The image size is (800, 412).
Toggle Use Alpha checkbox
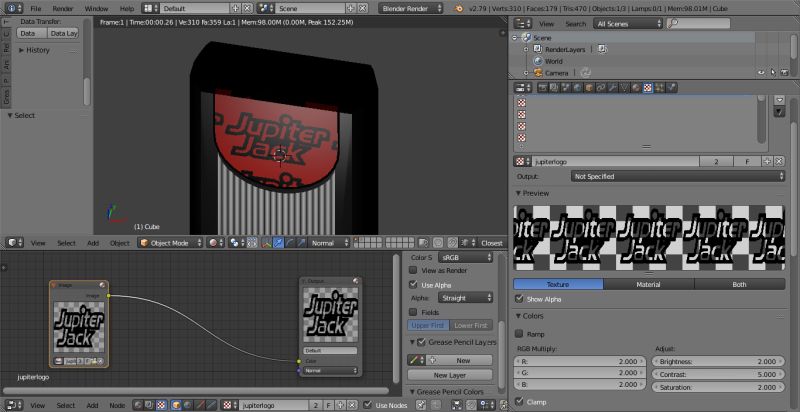[x=413, y=285]
